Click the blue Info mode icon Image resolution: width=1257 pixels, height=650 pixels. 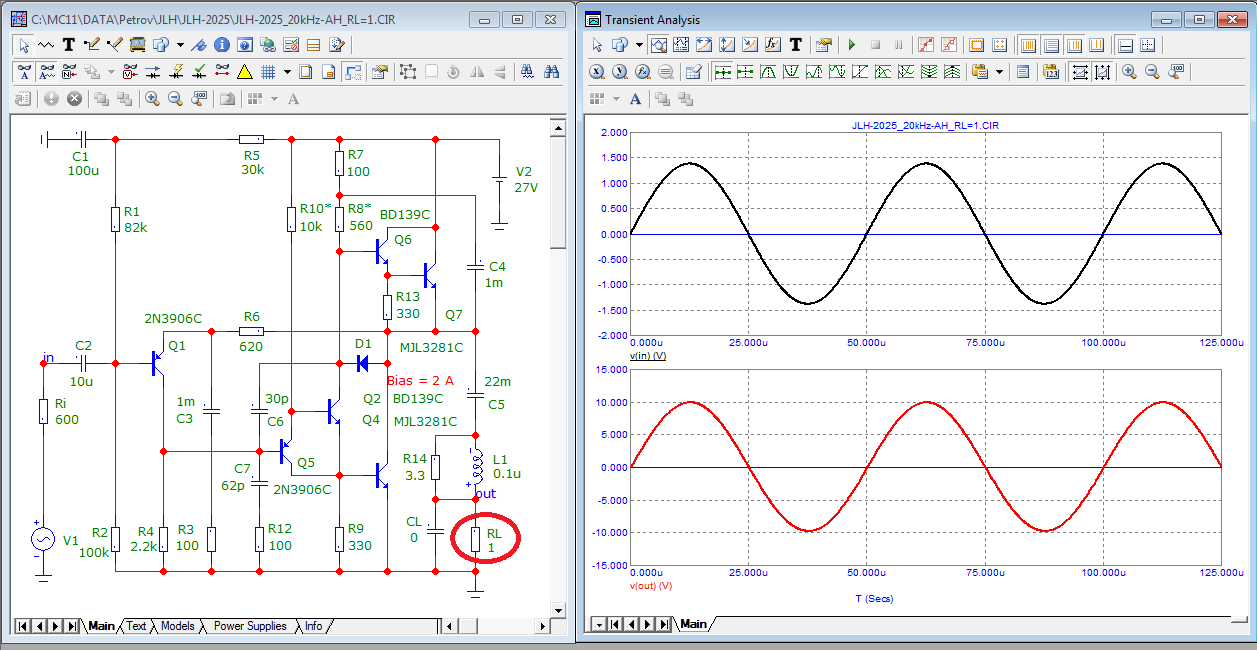(222, 45)
